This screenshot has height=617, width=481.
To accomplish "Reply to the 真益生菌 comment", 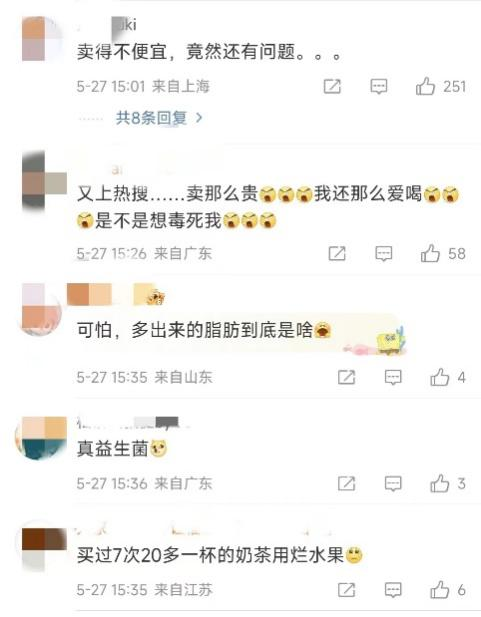I will click(x=393, y=484).
